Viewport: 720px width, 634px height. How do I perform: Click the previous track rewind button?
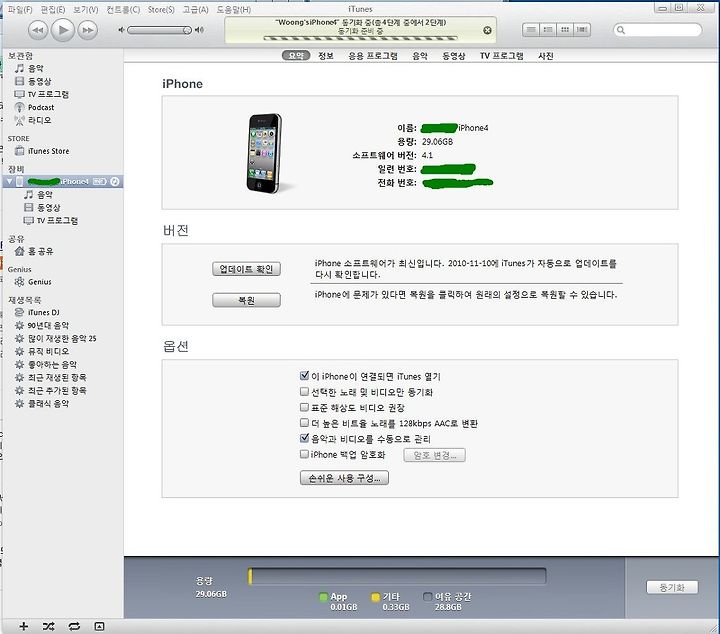pyautogui.click(x=38, y=30)
